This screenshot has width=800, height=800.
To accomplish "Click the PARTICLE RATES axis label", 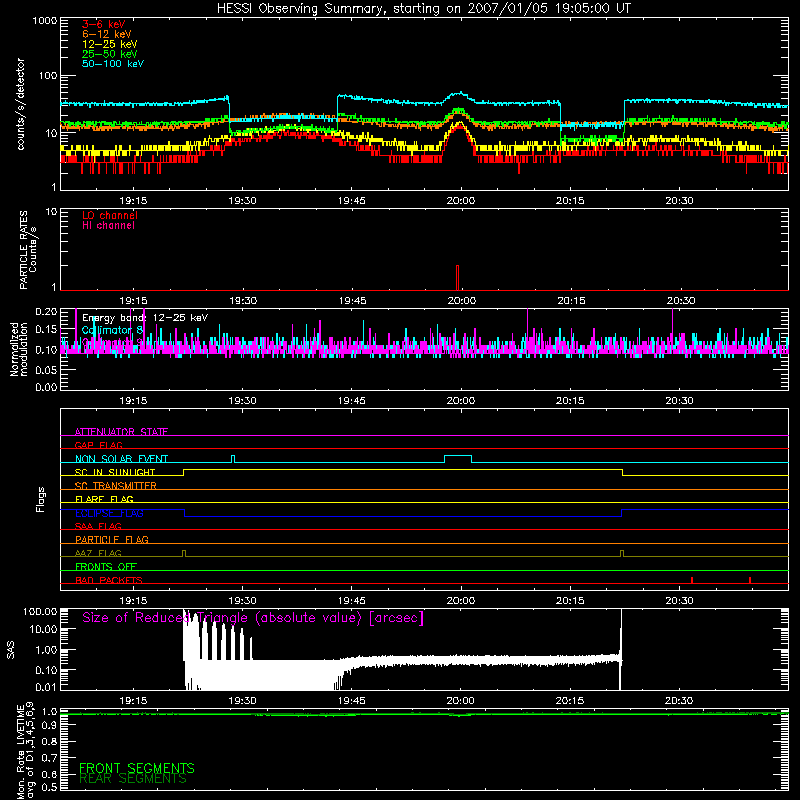I will 28,250.
